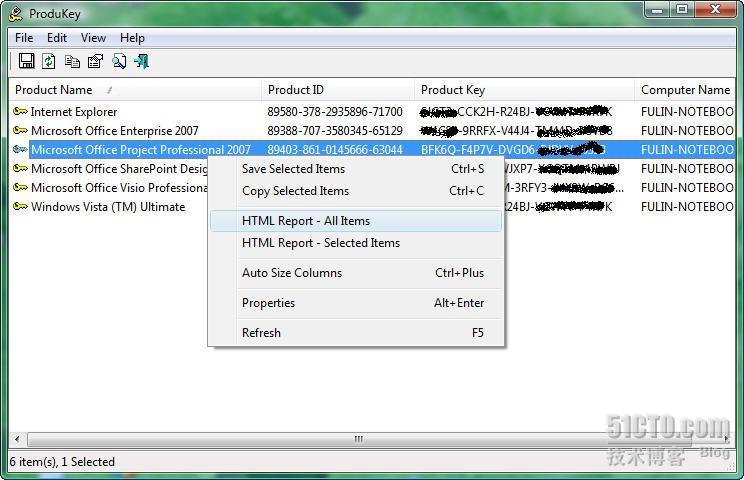Select HTML Report - Selected Items
The width and height of the screenshot is (744, 480).
coord(356,243)
